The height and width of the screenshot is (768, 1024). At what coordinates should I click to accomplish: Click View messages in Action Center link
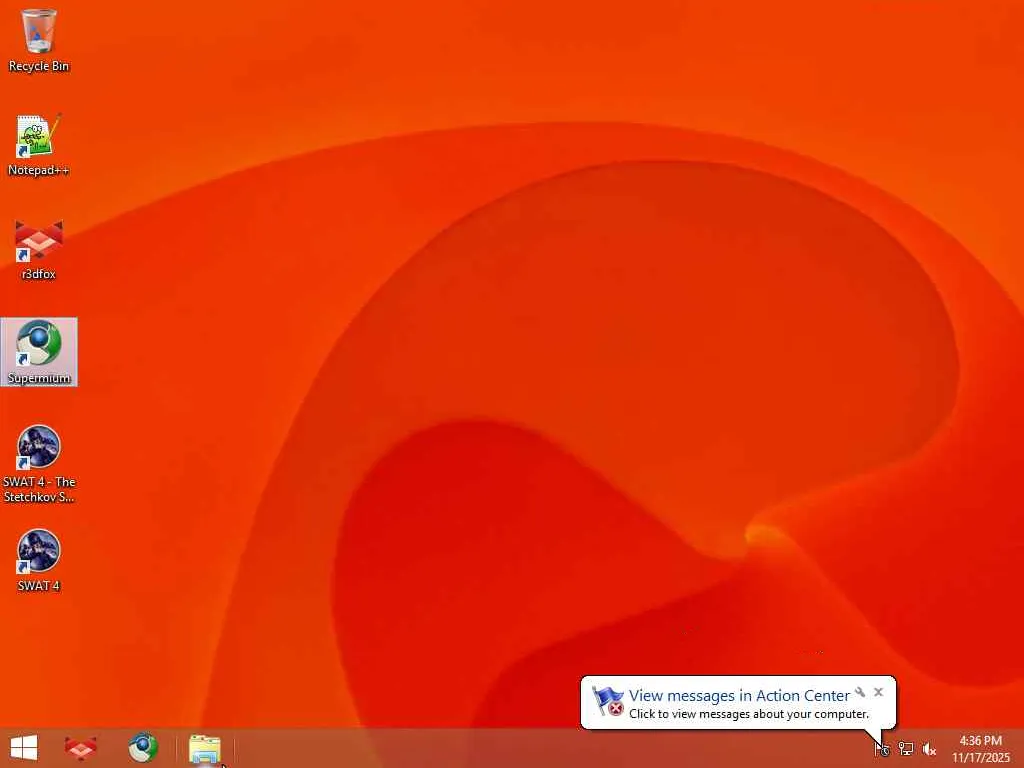[x=739, y=696]
